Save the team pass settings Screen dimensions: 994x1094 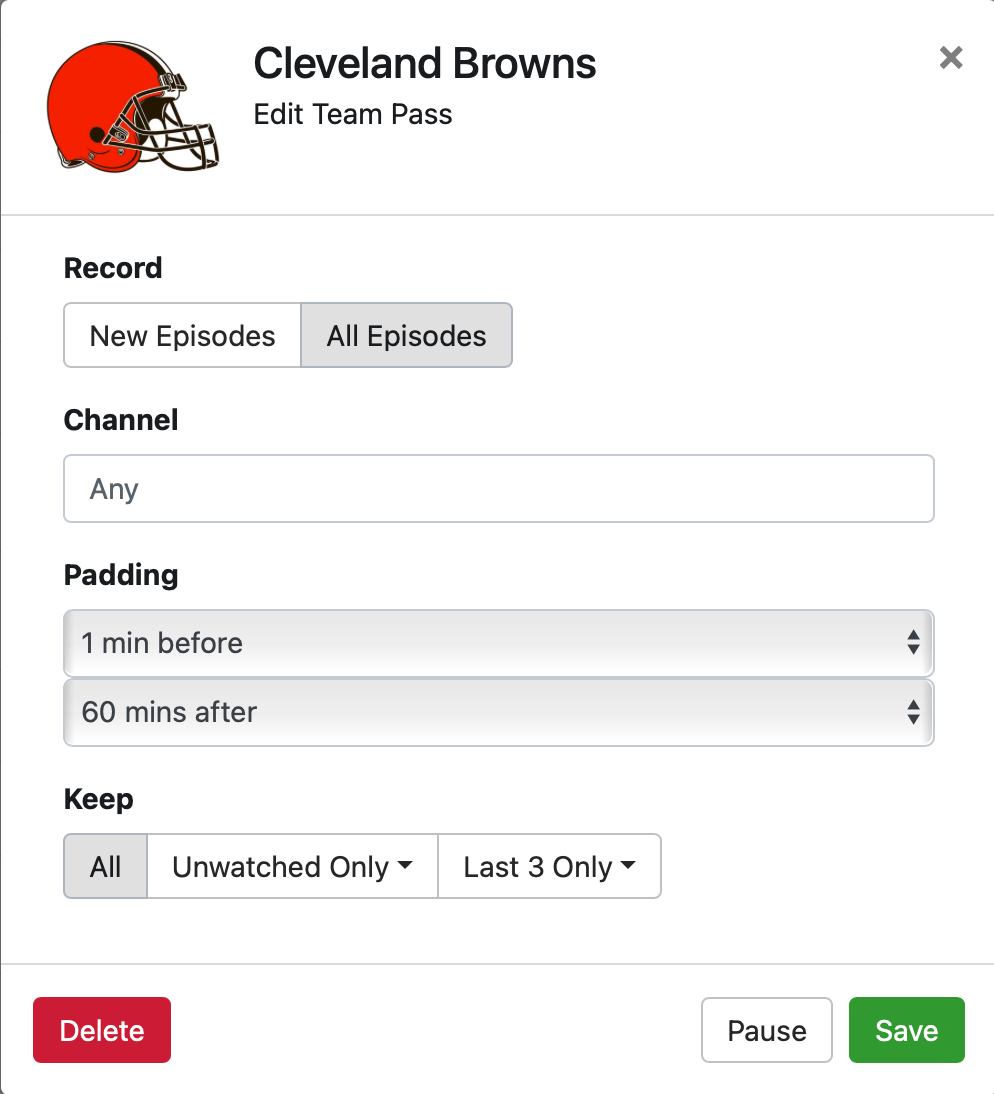click(906, 1030)
